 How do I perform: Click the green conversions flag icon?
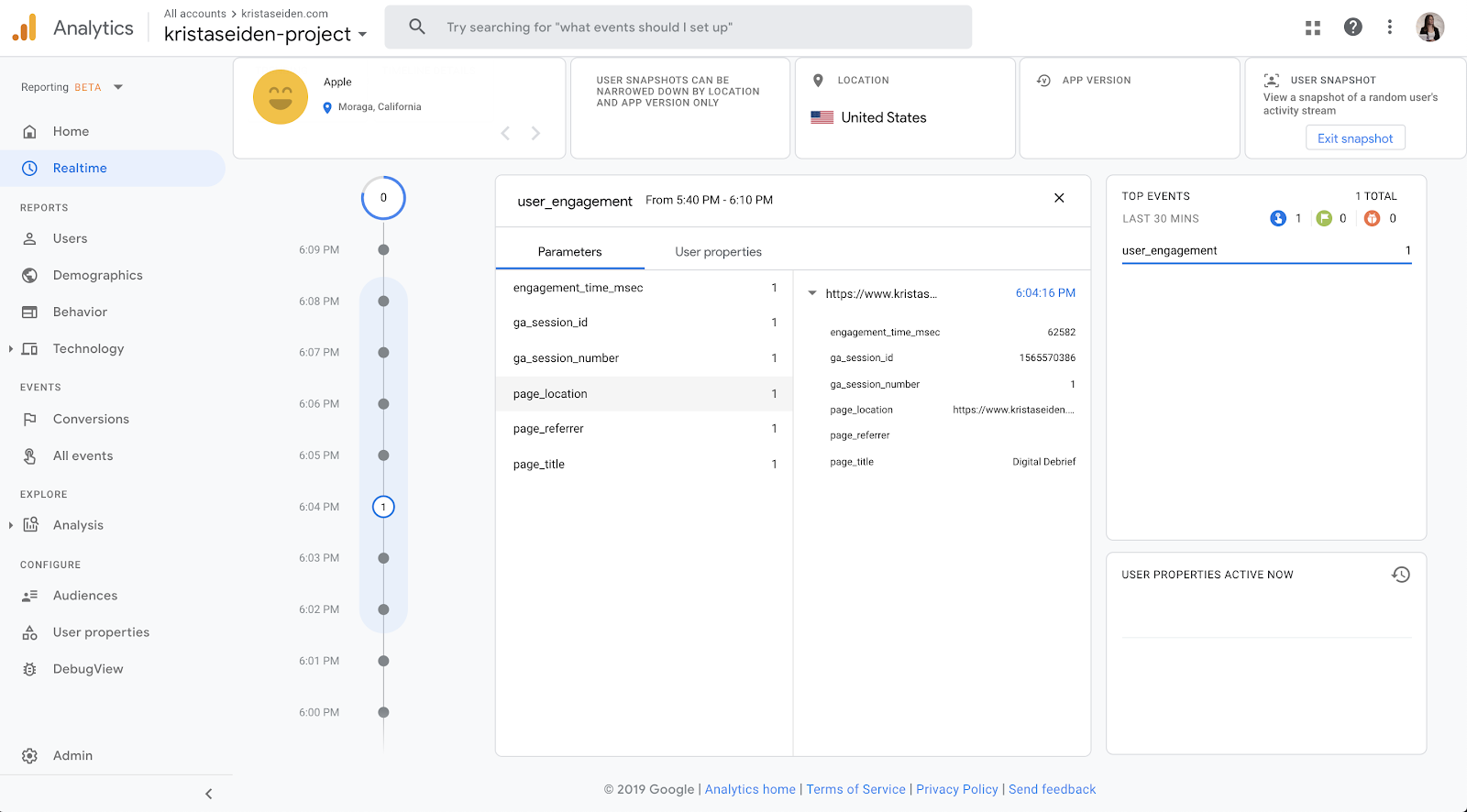tap(1324, 218)
